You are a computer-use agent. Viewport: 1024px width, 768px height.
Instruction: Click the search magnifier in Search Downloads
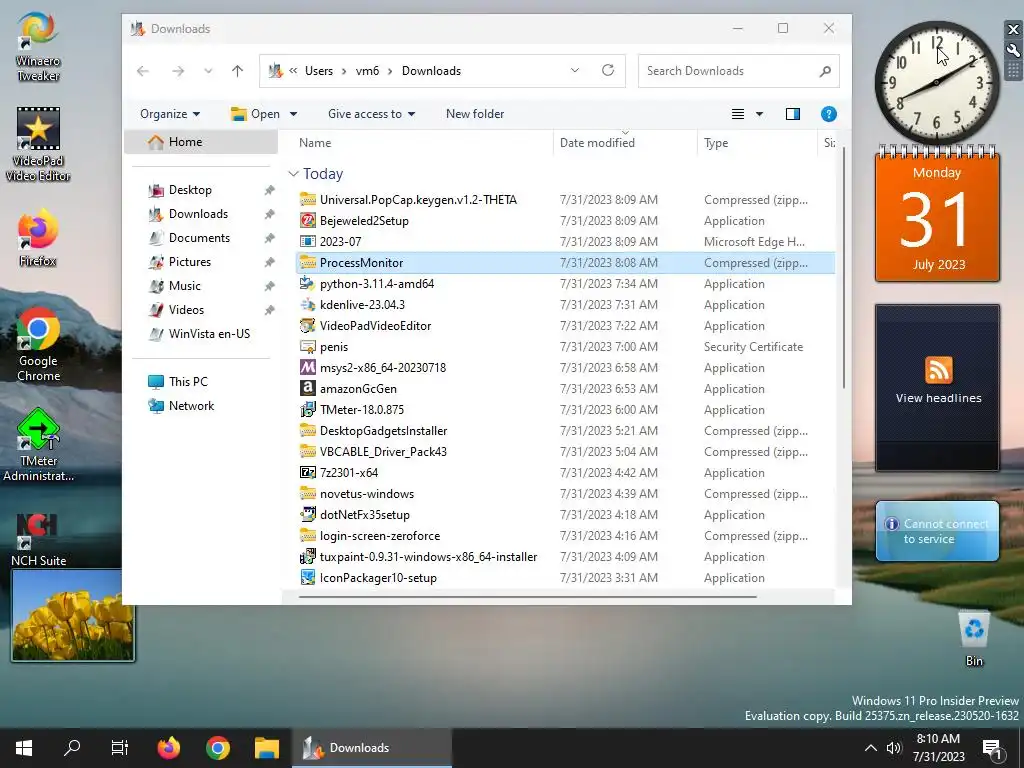click(x=825, y=71)
